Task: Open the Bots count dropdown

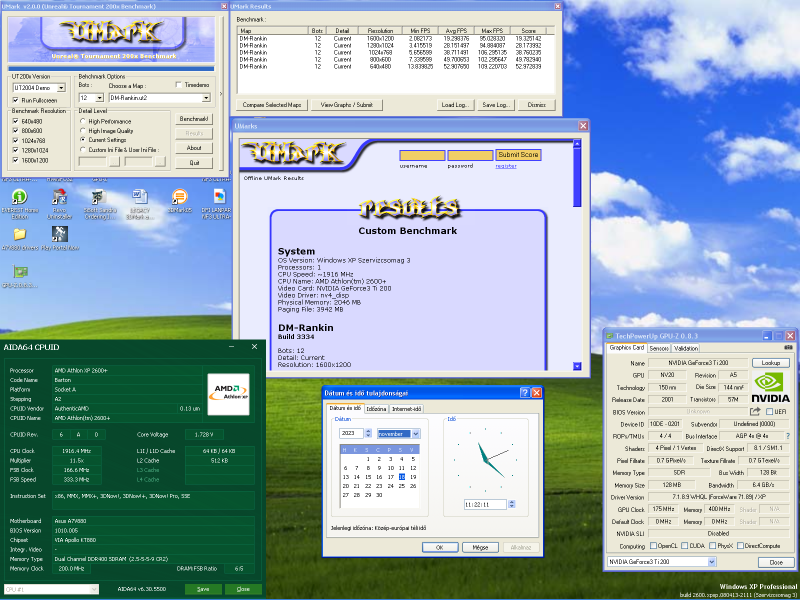Action: point(99,97)
